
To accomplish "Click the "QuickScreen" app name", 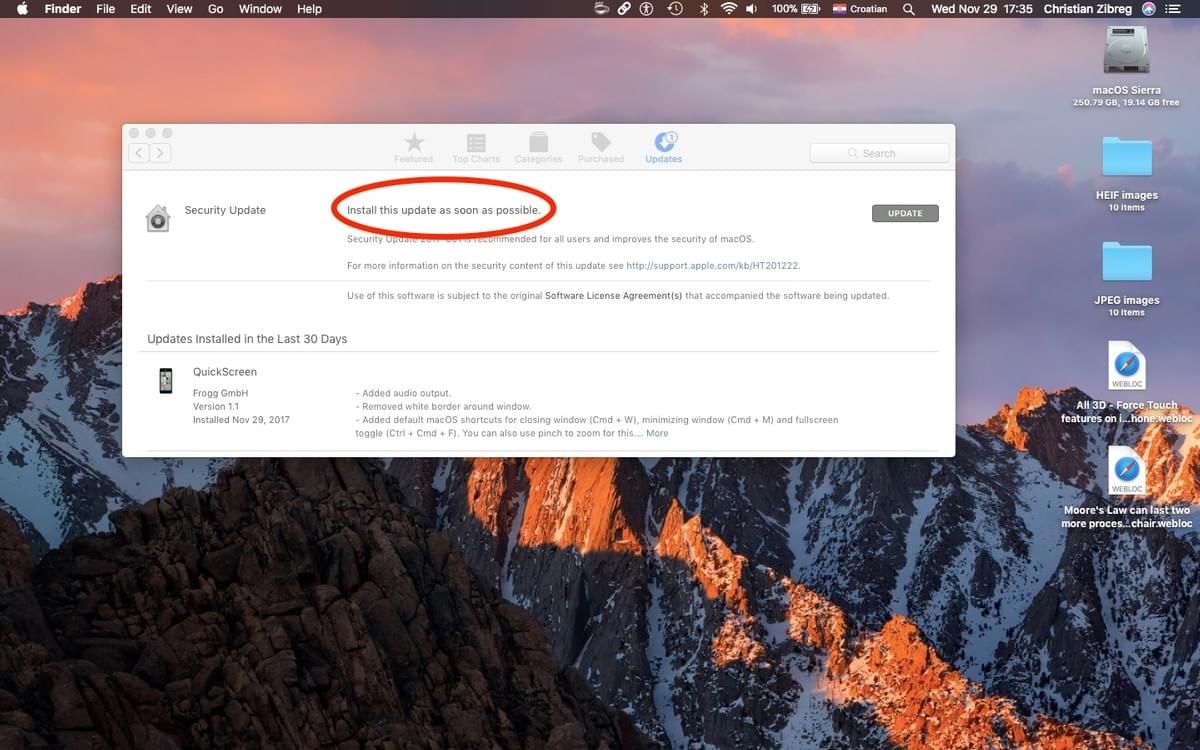I will click(x=225, y=372).
